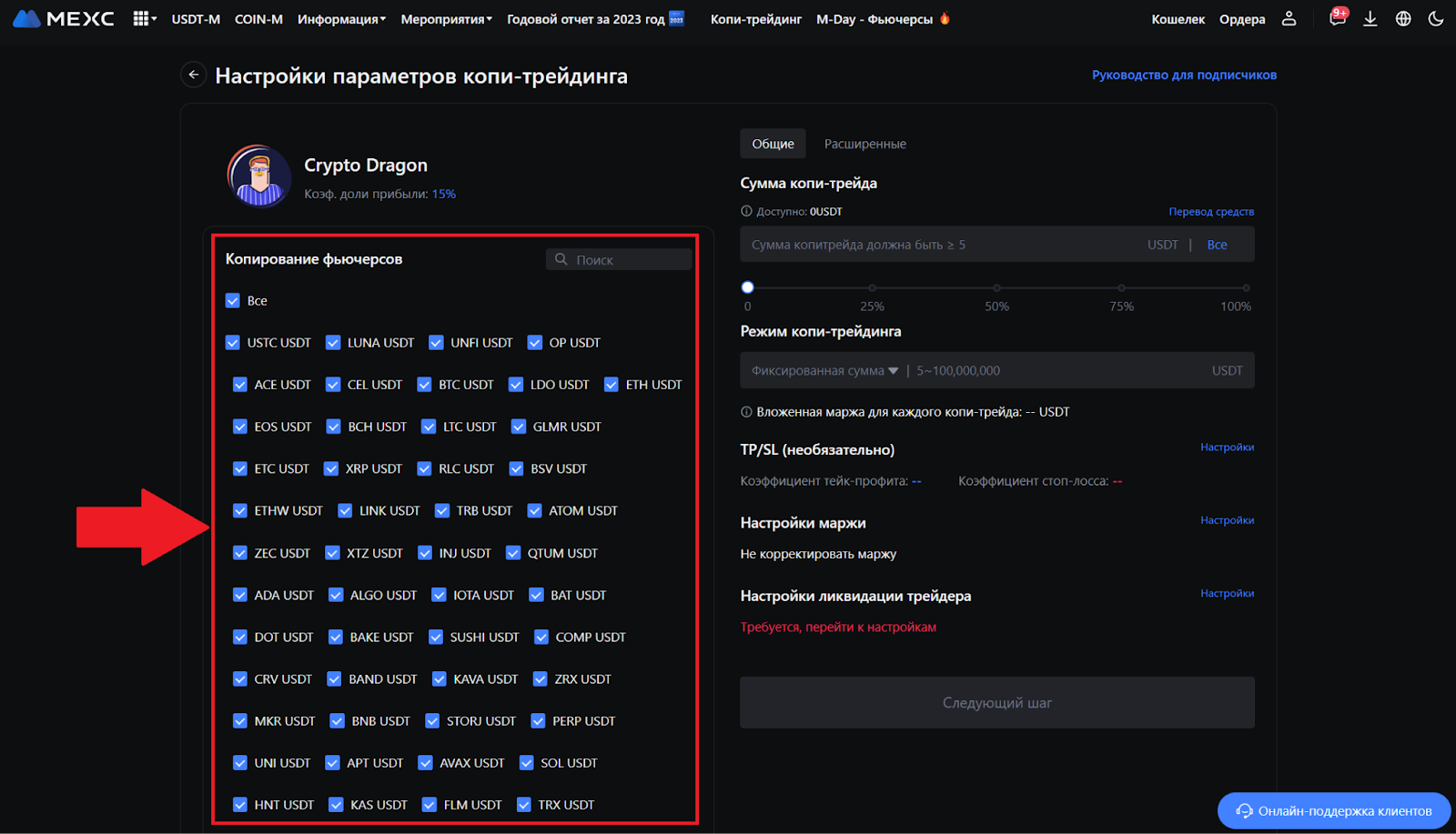Open Руководство для подписчиков link
This screenshot has width=1456, height=834.
point(1184,75)
